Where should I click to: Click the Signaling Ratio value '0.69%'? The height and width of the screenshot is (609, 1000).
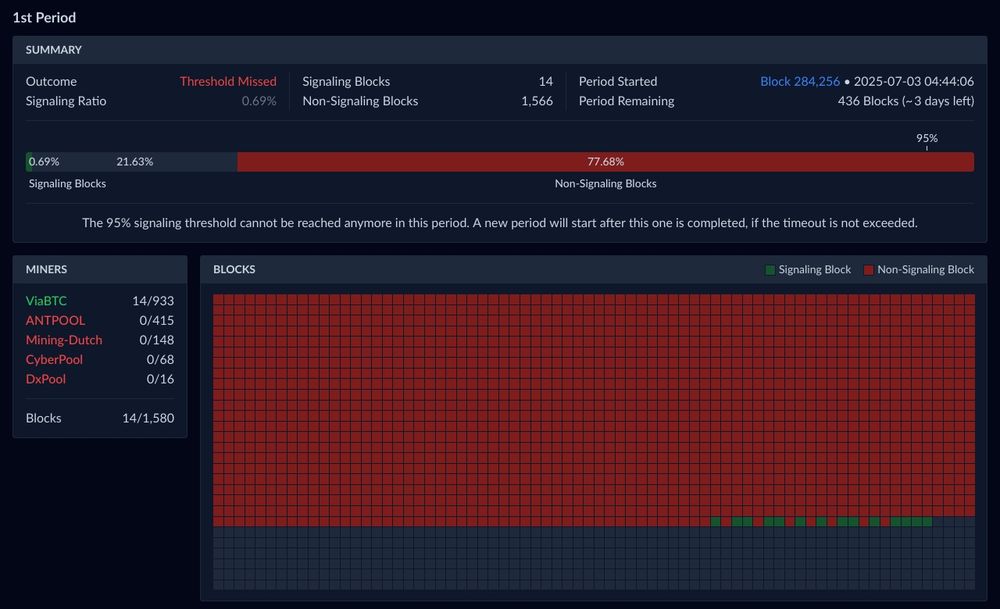coord(259,101)
